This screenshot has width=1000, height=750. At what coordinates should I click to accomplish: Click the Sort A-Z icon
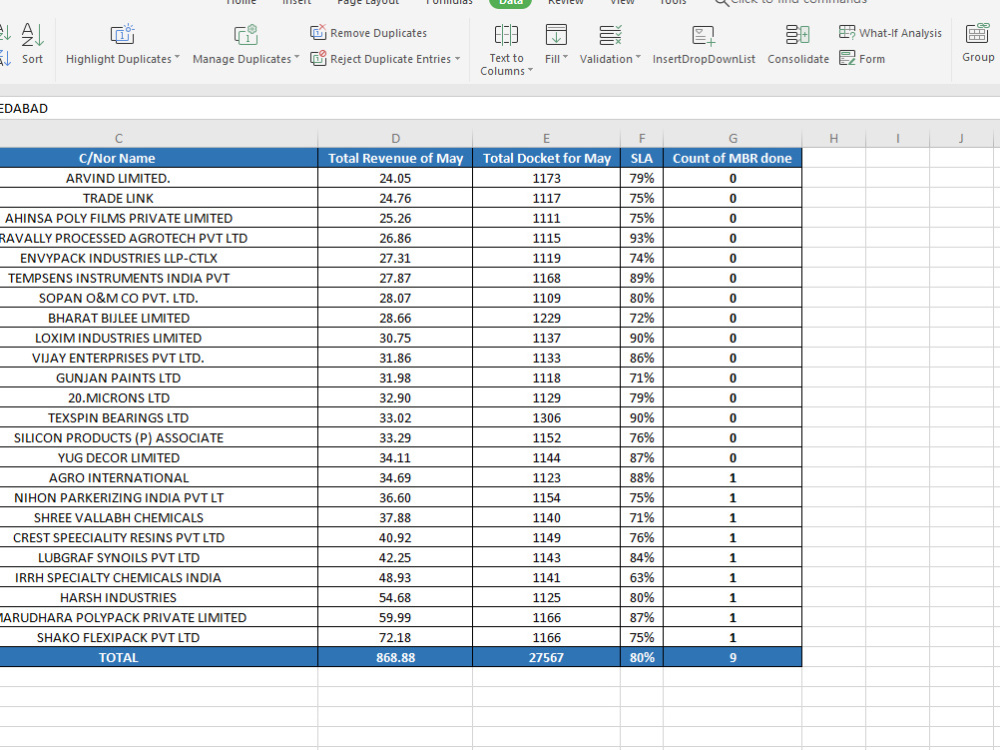click(x=33, y=34)
